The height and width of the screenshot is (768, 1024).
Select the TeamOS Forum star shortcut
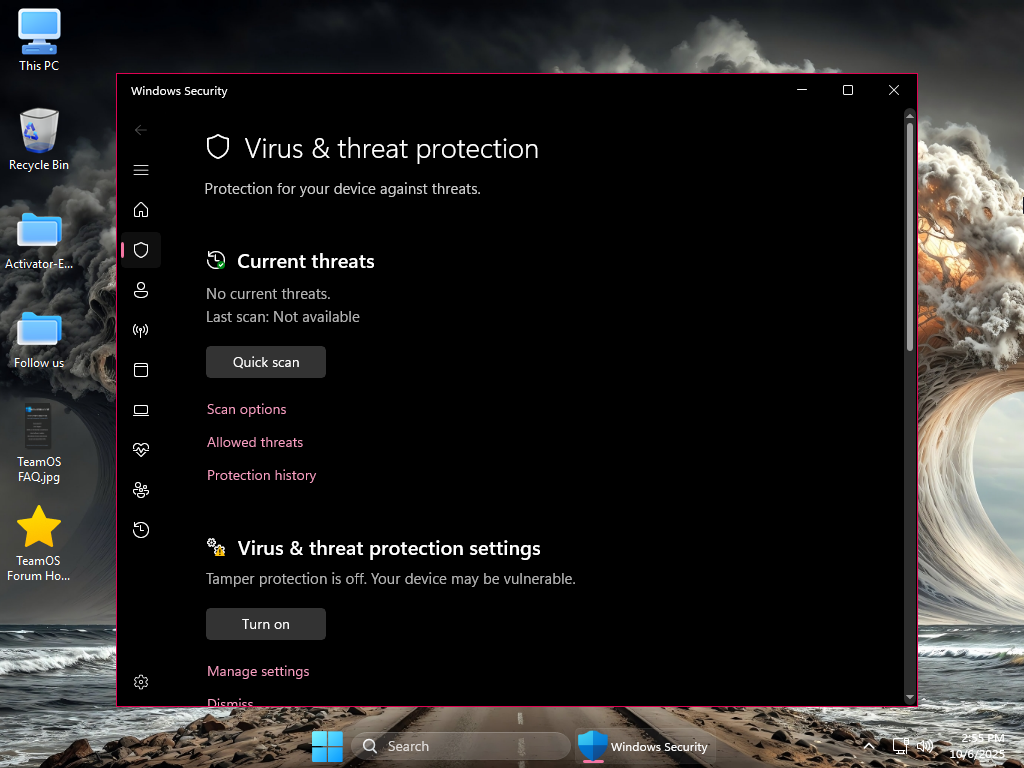point(39,543)
